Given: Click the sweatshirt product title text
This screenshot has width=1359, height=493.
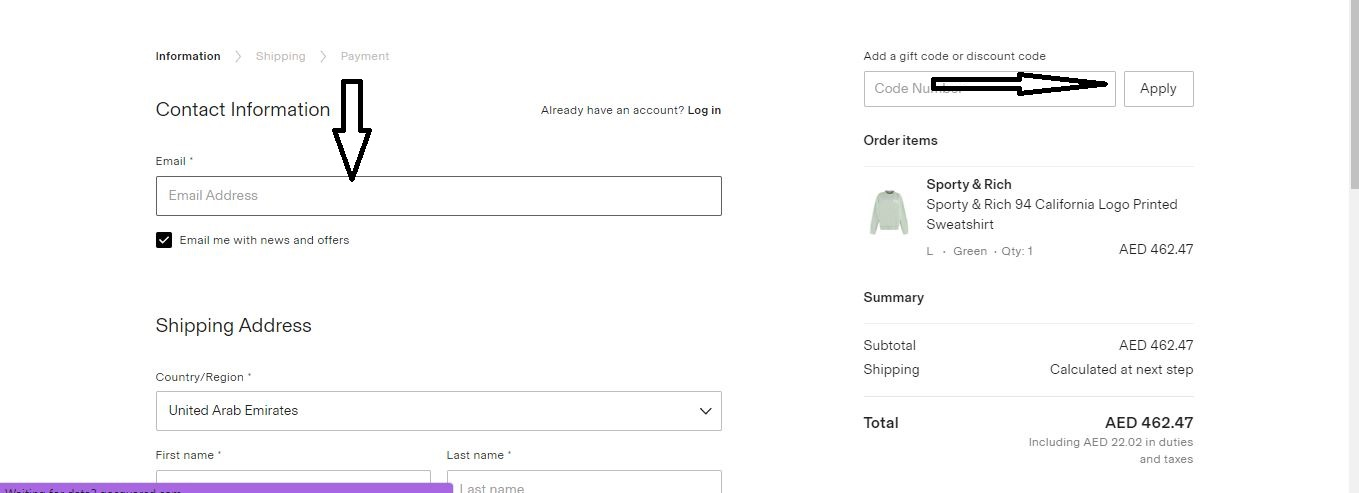Looking at the screenshot, I should pyautogui.click(x=1051, y=214).
